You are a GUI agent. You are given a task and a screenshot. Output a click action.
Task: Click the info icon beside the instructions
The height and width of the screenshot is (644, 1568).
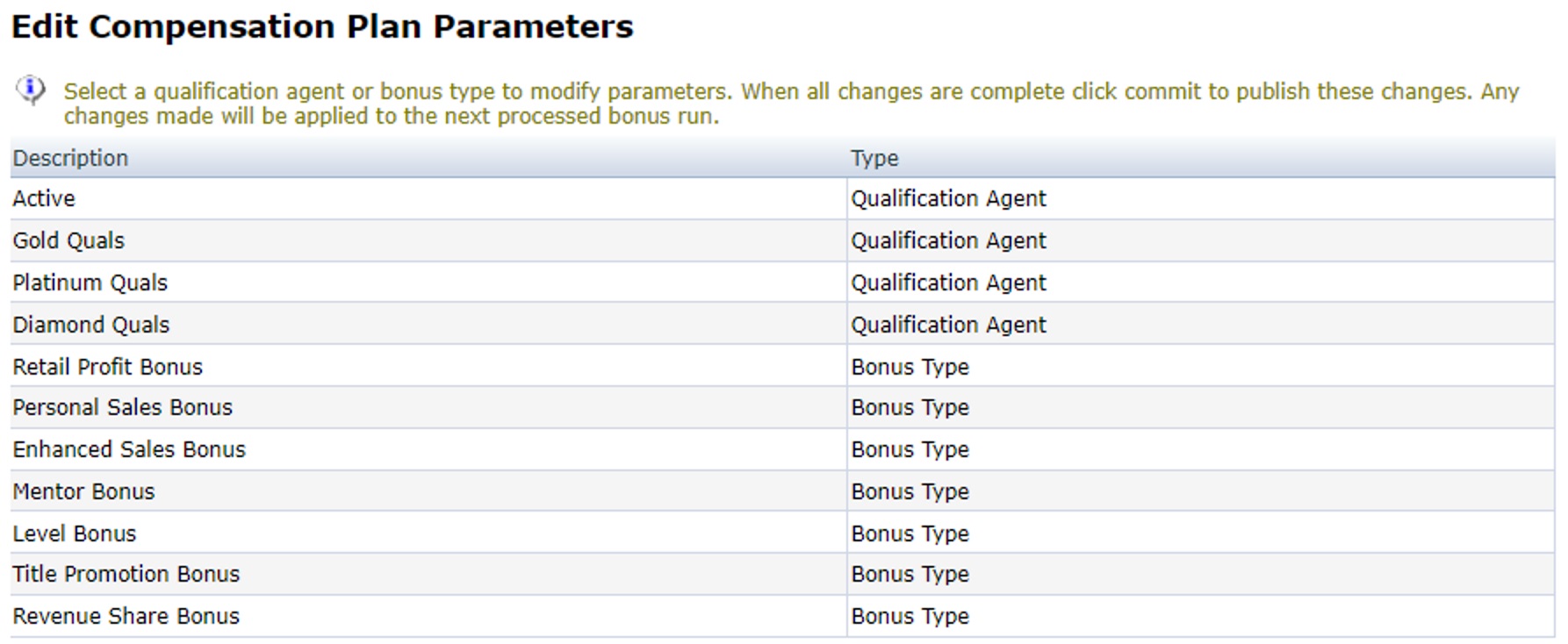click(31, 89)
